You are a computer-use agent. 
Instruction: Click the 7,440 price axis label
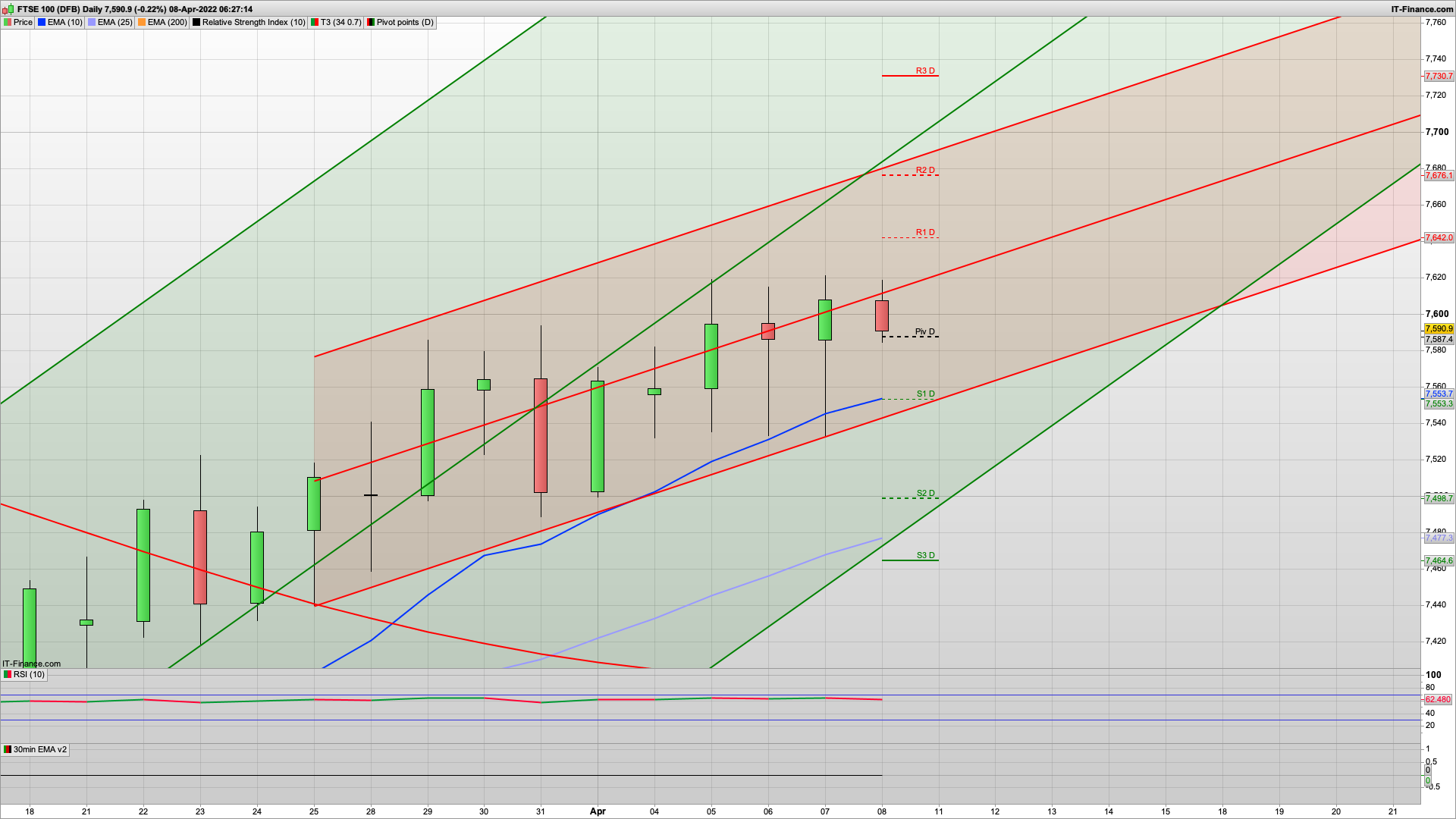(x=1436, y=605)
